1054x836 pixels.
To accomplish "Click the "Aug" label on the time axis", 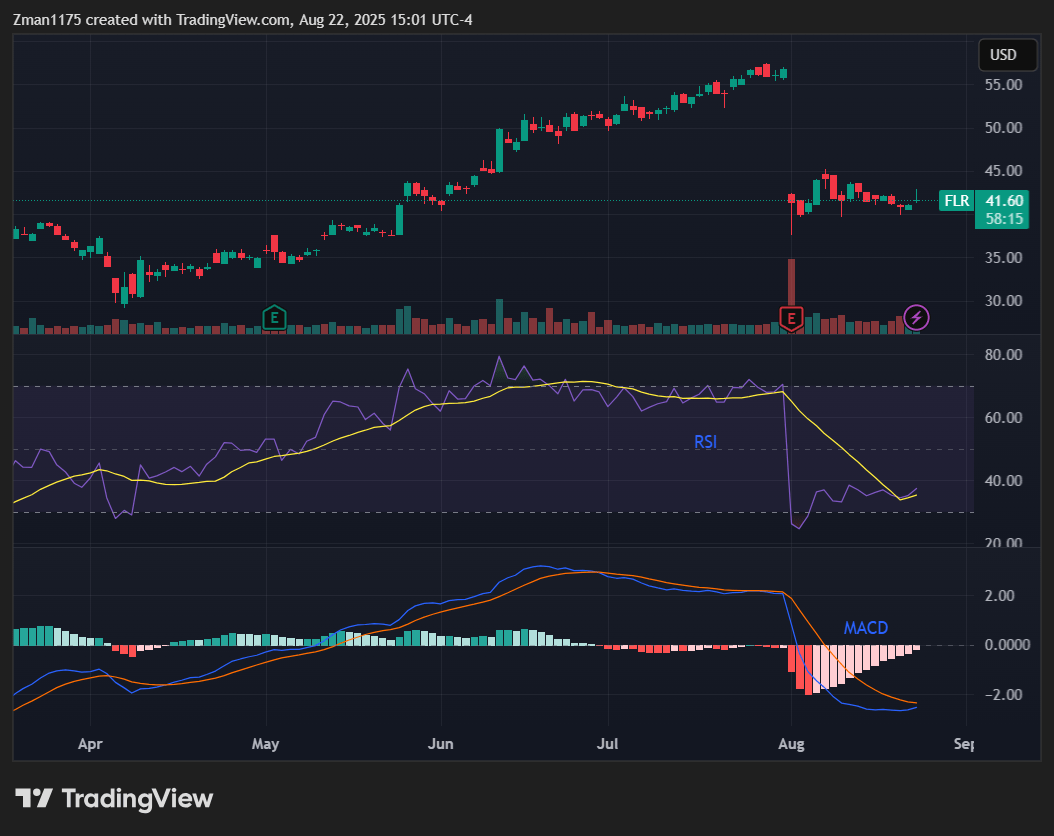I will pos(791,744).
